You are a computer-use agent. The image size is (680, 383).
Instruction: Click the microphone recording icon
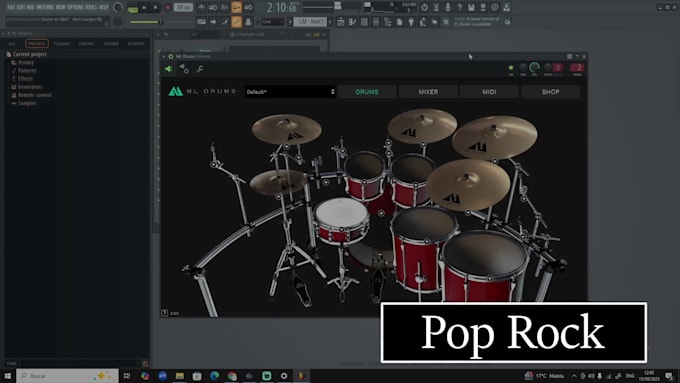(448, 7)
